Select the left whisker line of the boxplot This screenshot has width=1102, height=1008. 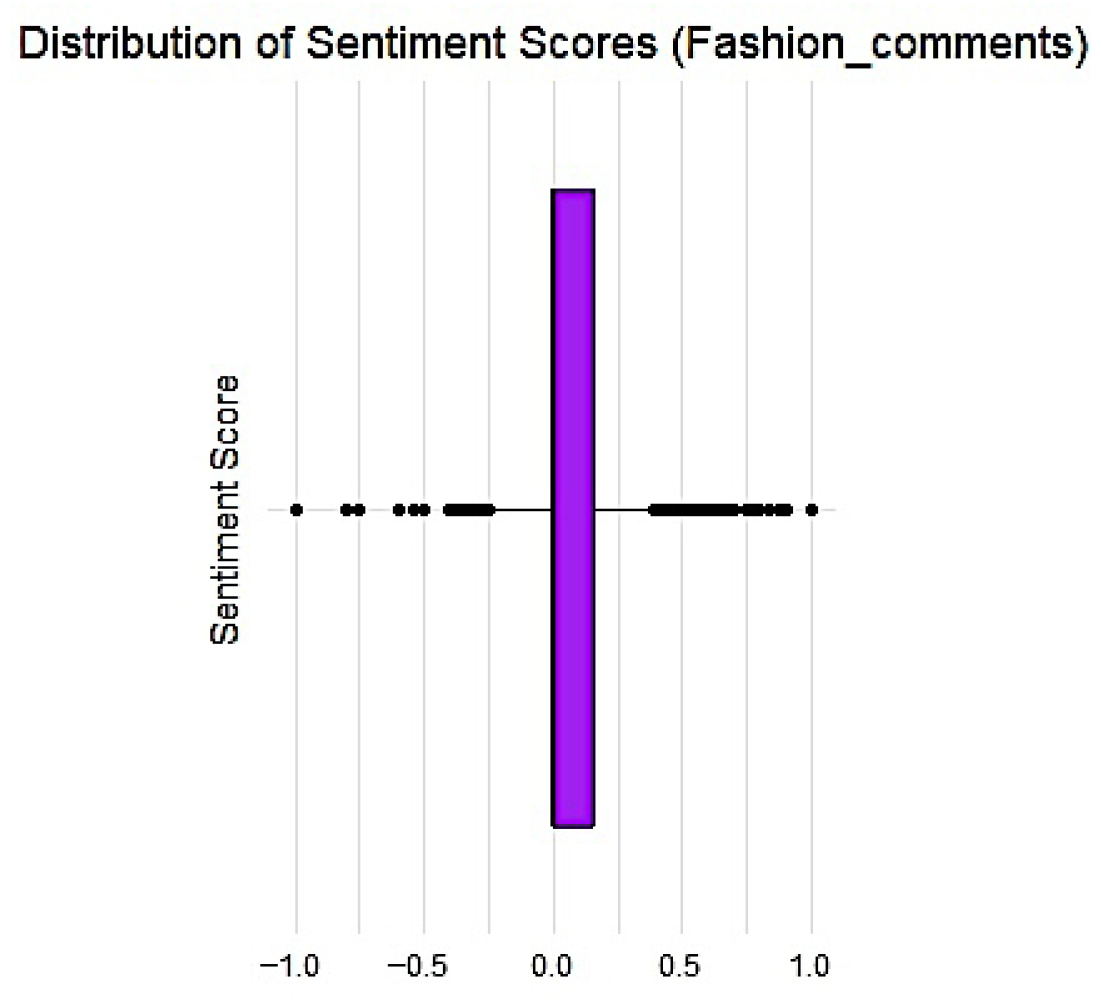pos(522,510)
